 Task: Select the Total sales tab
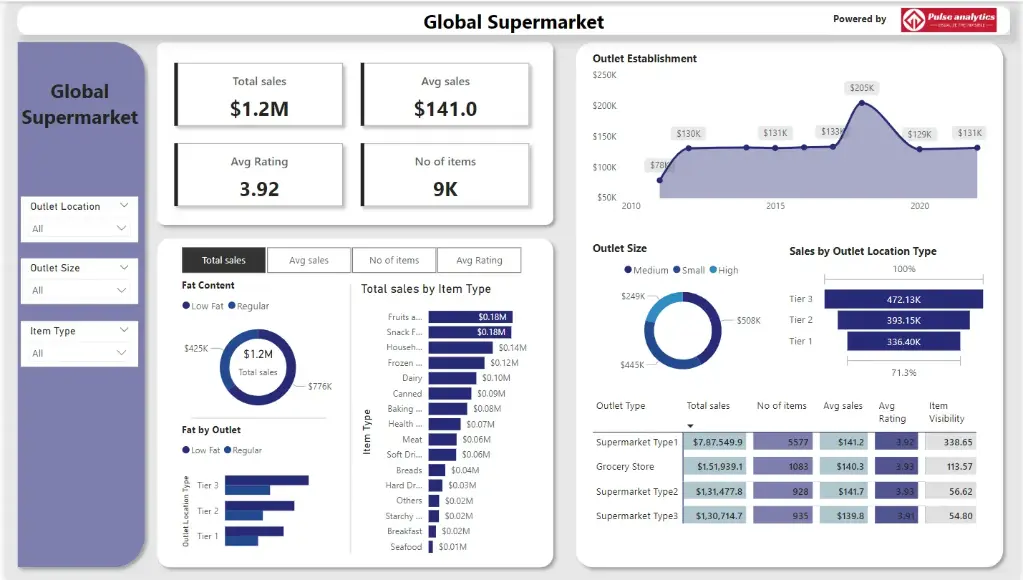pos(224,260)
